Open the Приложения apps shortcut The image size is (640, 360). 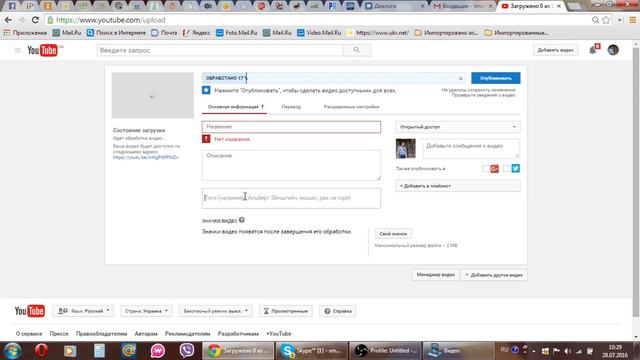pyautogui.click(x=25, y=33)
